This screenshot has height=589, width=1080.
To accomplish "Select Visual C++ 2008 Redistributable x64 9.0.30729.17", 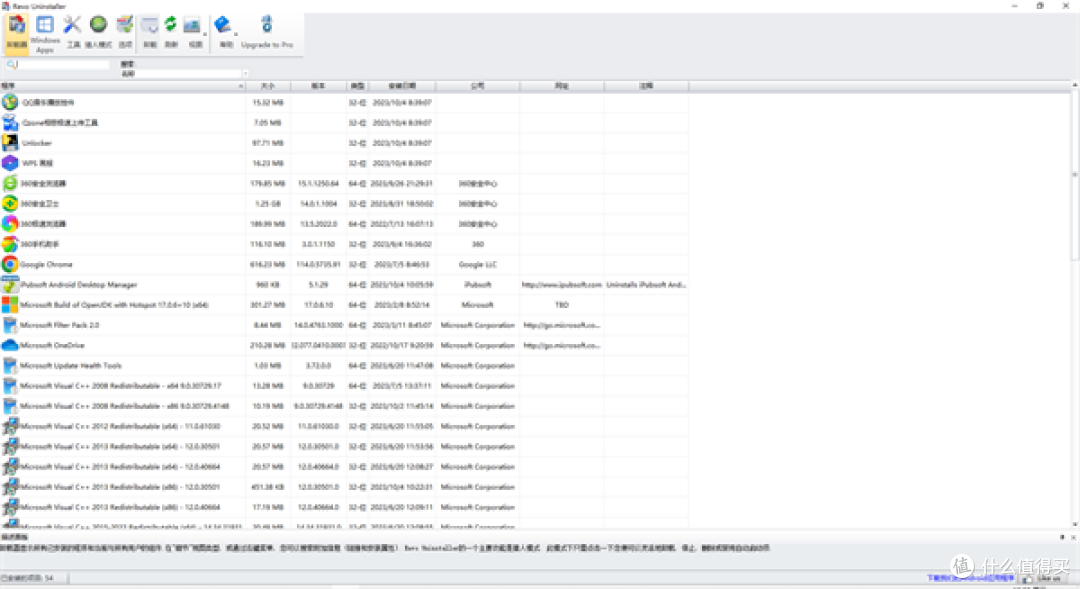I will click(344, 386).
